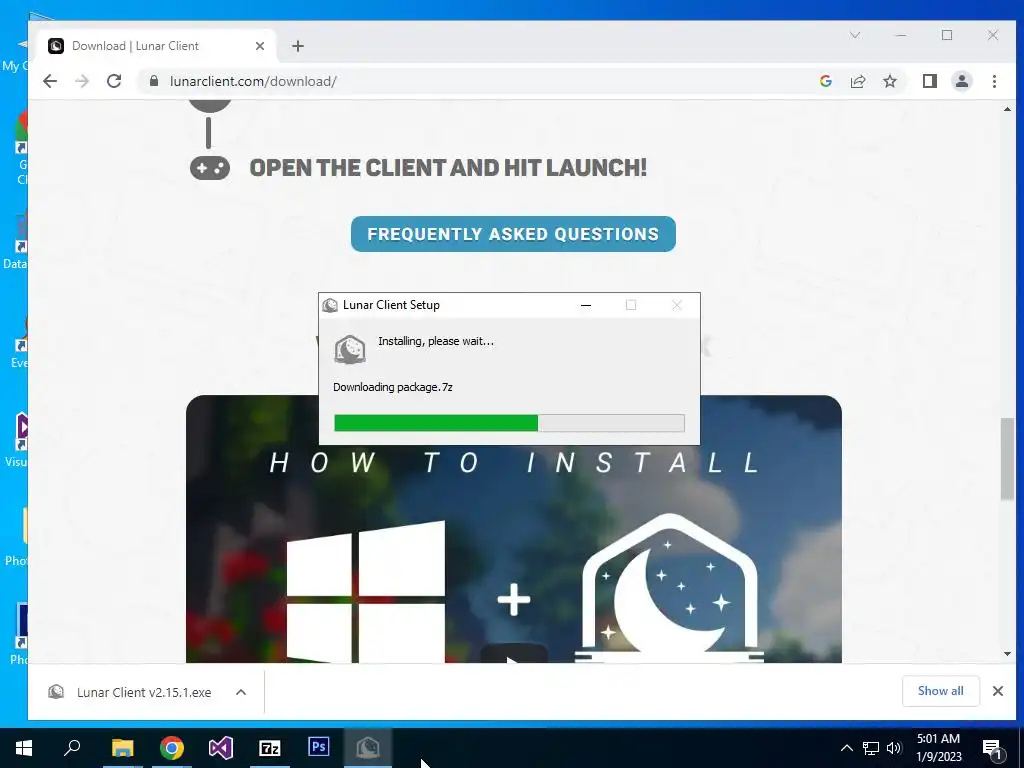Open Windows search from the taskbar
Image resolution: width=1024 pixels, height=768 pixels.
pos(72,748)
